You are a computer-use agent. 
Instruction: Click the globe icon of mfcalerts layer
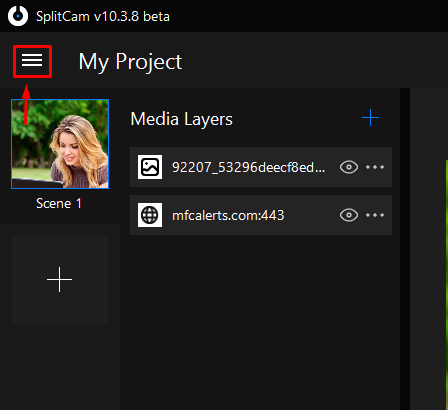[x=150, y=215]
